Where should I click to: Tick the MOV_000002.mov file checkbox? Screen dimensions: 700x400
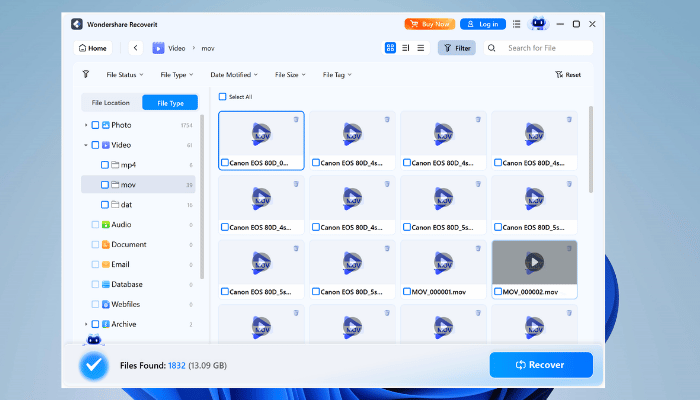(498, 292)
